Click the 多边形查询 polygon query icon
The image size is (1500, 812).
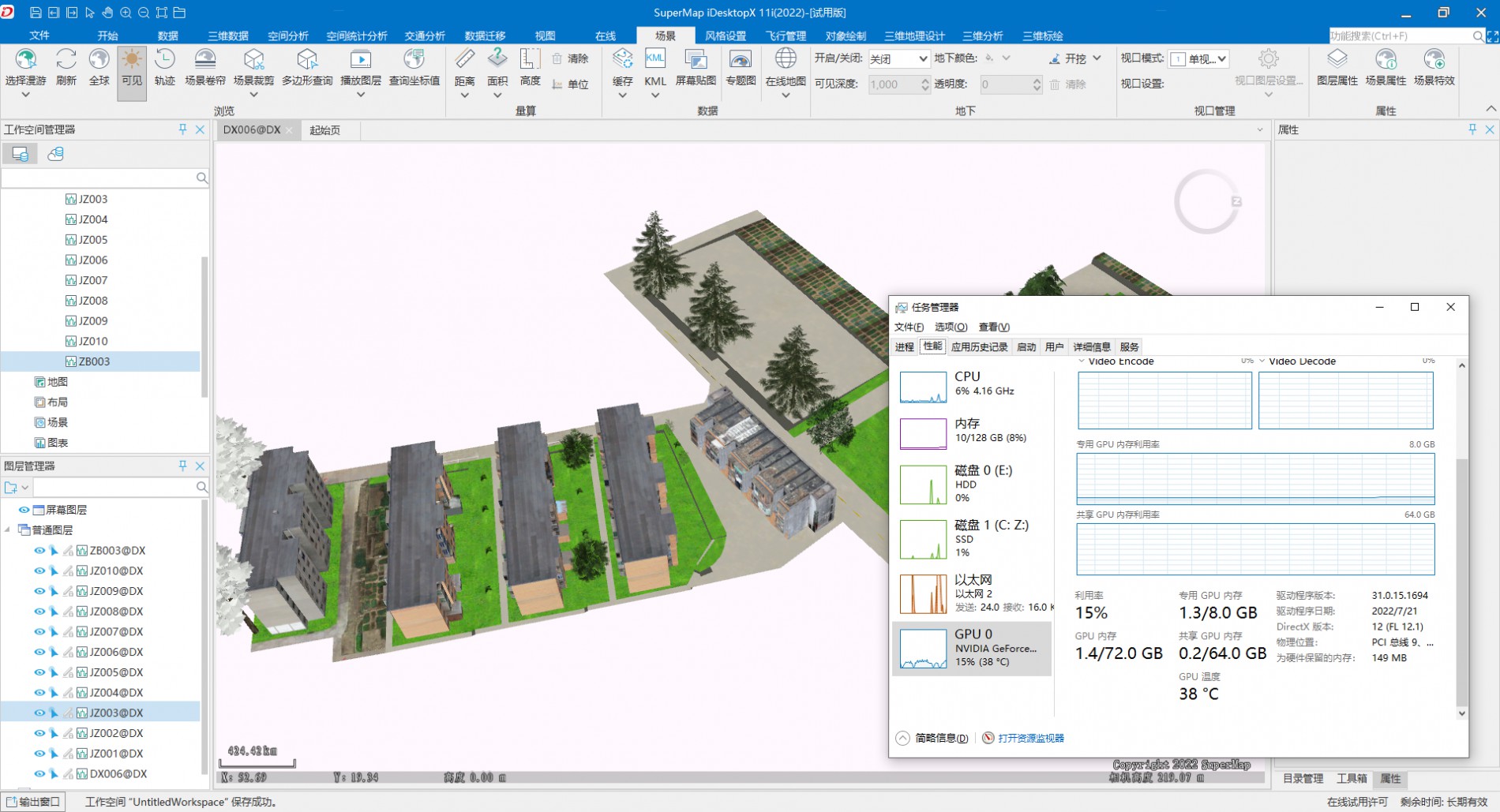[x=307, y=60]
